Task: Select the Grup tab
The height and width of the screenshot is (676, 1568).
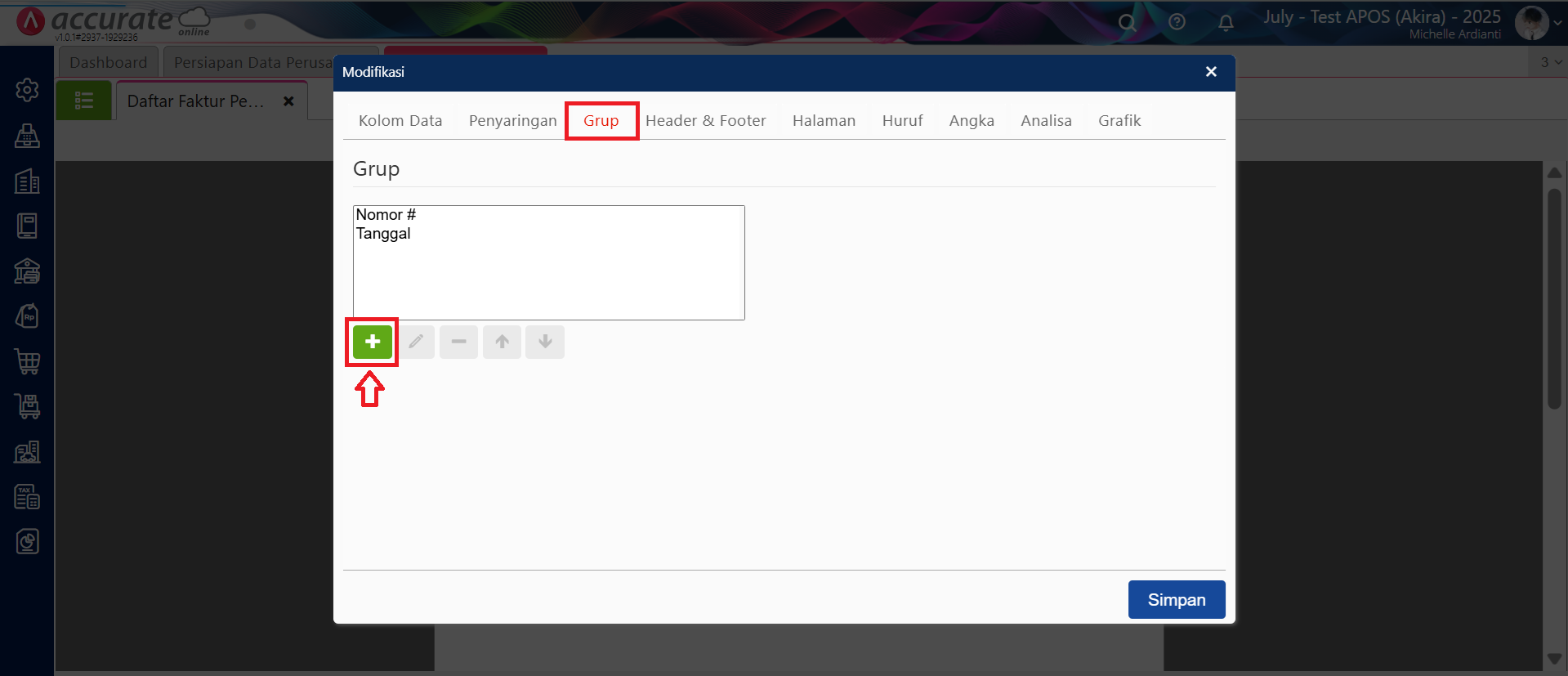Action: click(601, 121)
